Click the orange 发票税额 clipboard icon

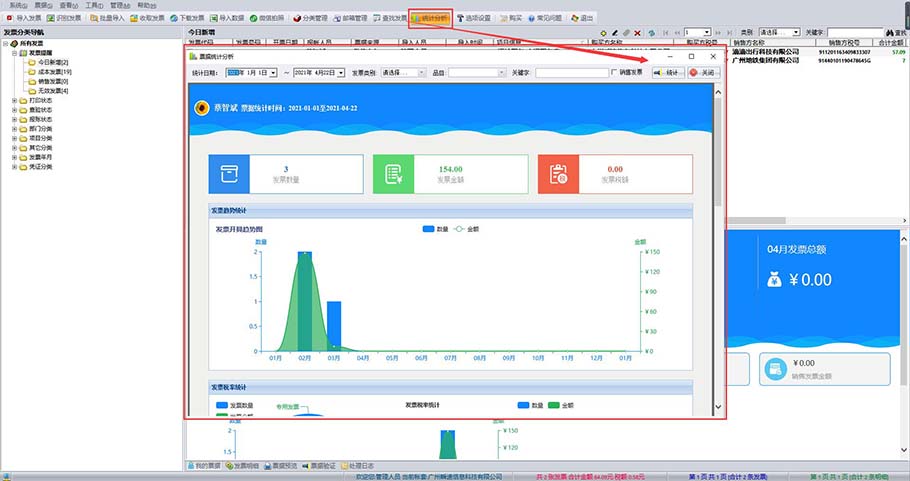(x=558, y=174)
